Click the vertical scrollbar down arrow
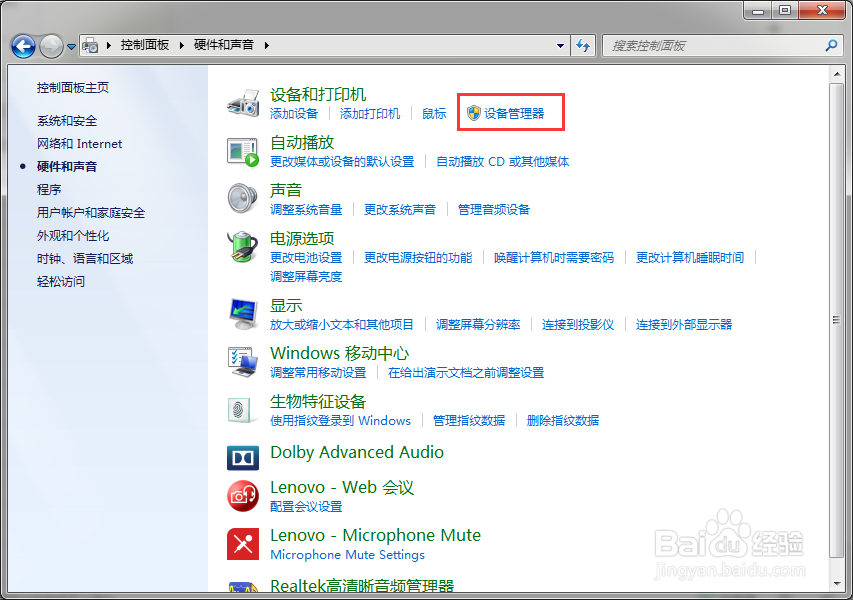Viewport: 853px width, 600px height. tap(837, 584)
